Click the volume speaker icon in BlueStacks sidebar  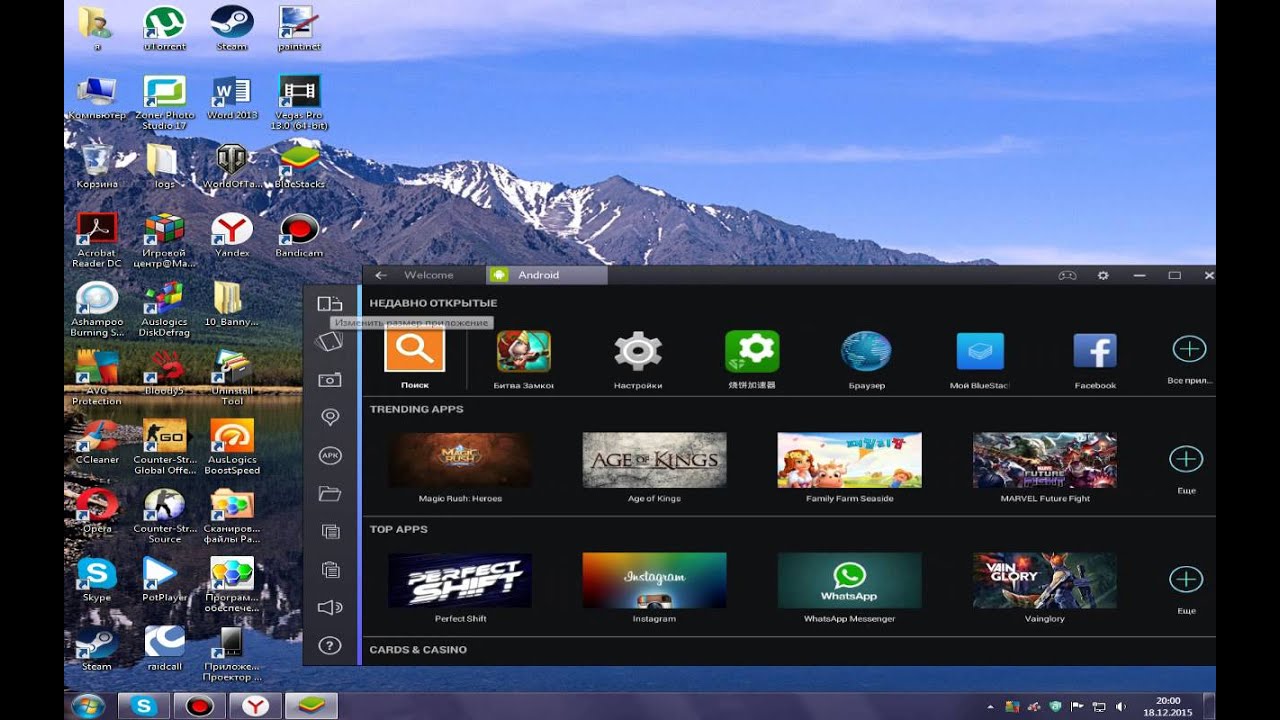(x=330, y=607)
